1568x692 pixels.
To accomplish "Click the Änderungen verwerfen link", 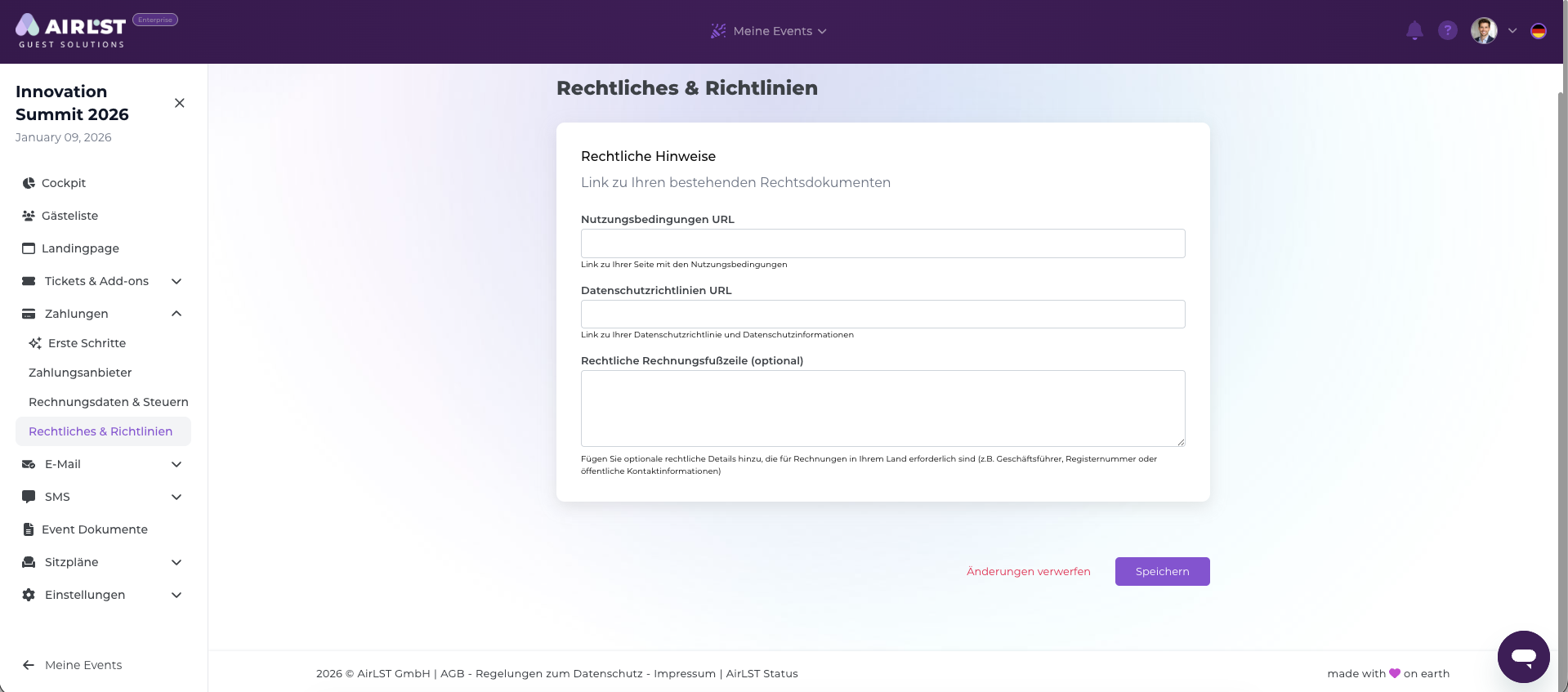I will click(x=1028, y=571).
